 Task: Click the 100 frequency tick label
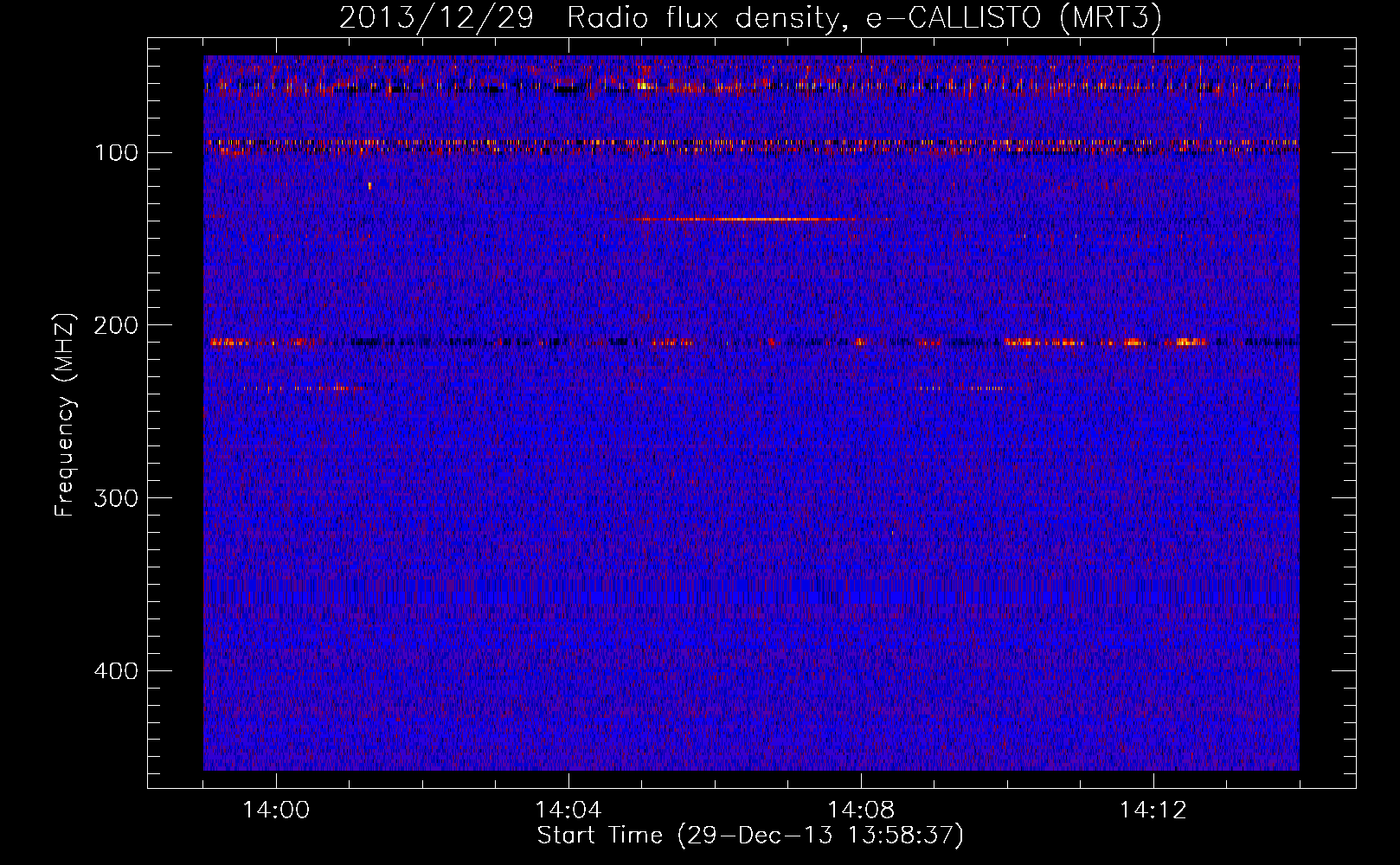tap(117, 153)
